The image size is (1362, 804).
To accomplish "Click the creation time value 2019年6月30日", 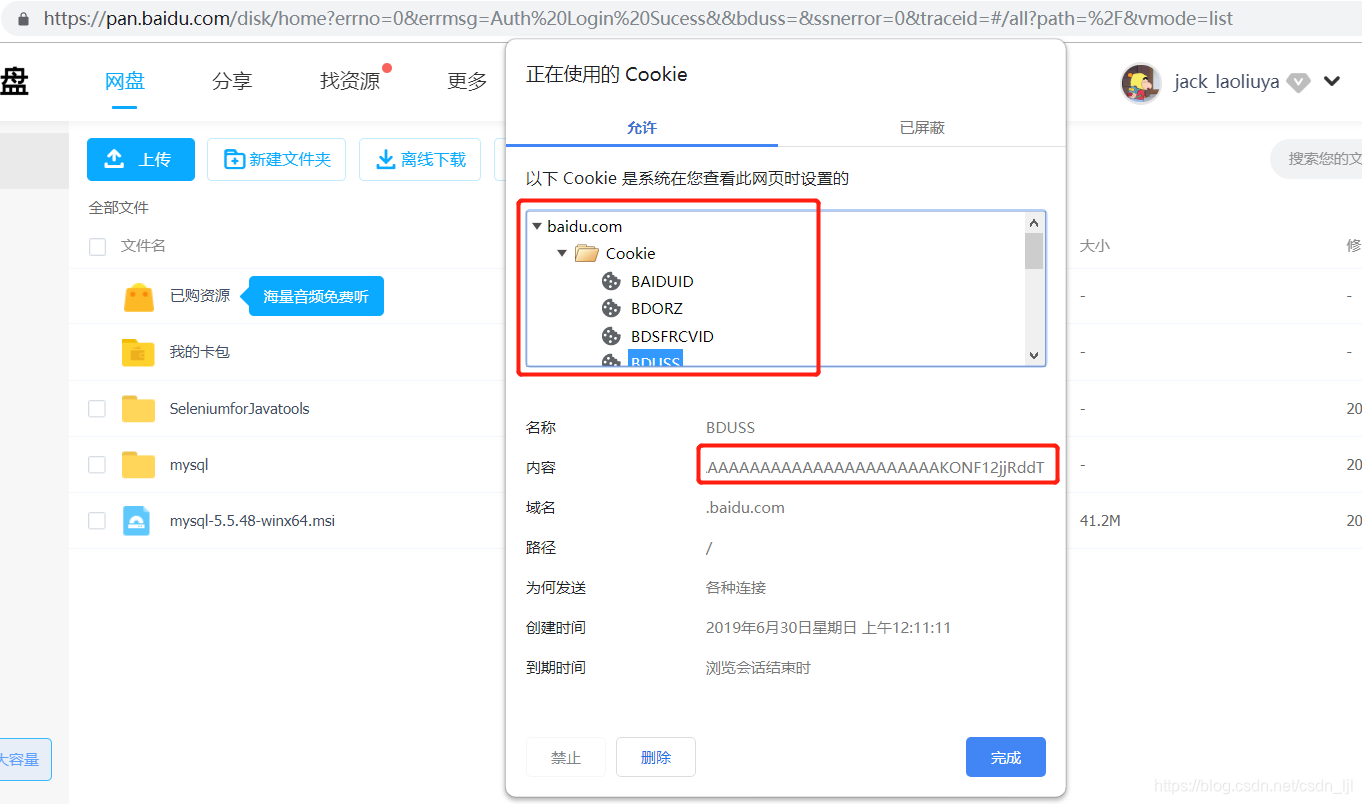I will tap(828, 628).
